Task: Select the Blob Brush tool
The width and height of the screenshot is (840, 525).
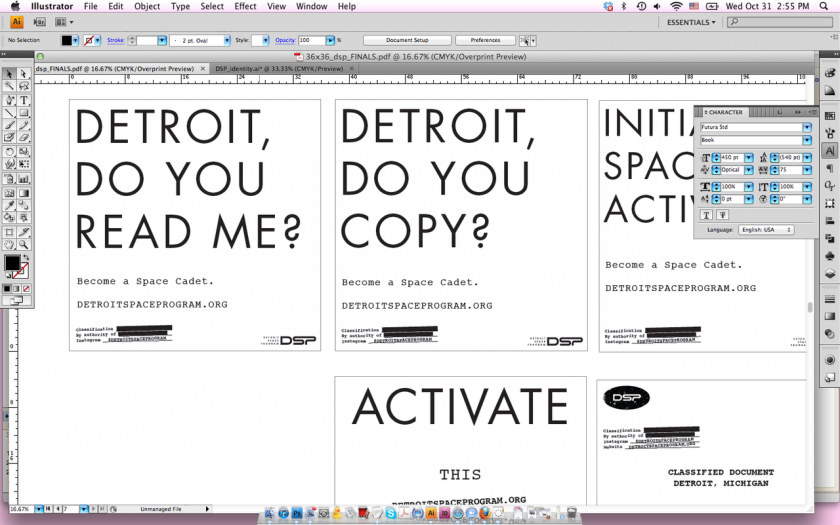Action: tap(9, 137)
